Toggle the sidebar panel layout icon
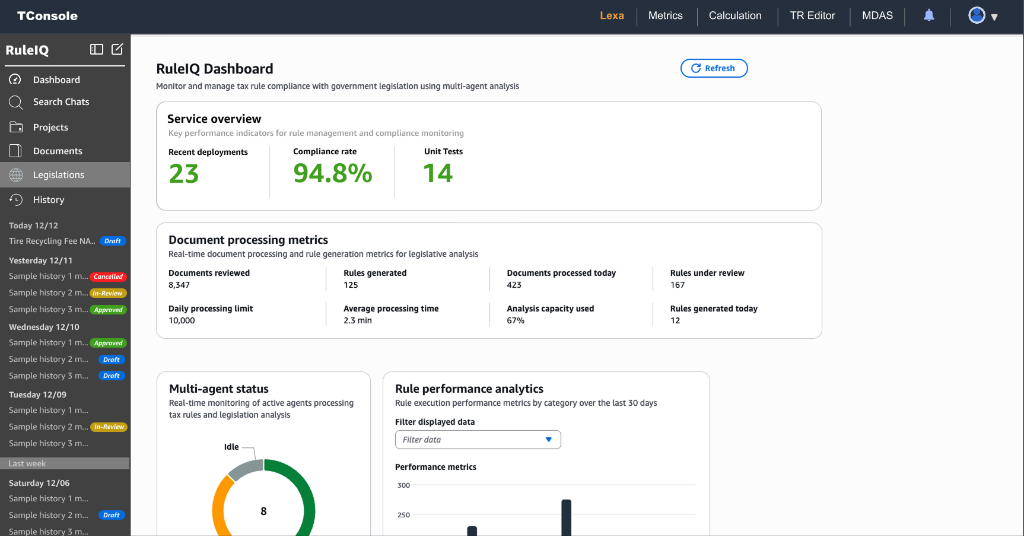 [96, 49]
